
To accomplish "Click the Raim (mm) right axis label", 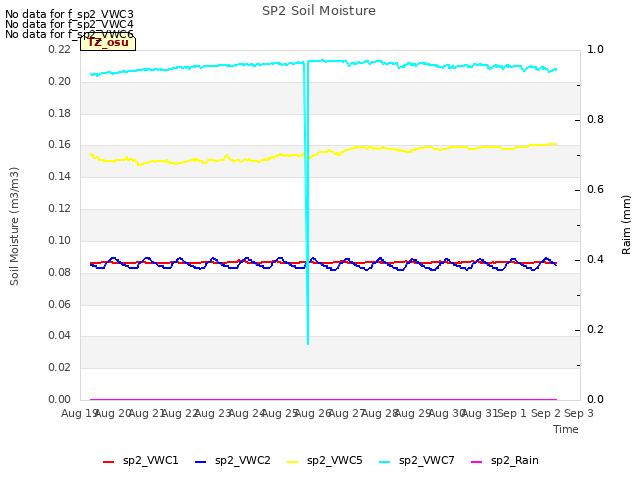I will (x=626, y=225).
